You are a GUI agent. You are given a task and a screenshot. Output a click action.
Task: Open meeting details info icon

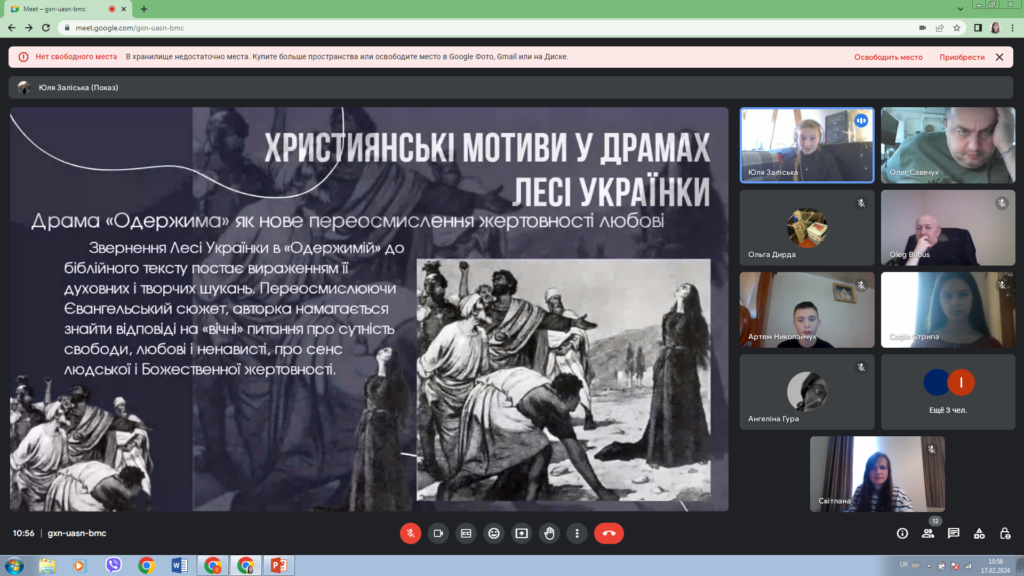point(902,534)
